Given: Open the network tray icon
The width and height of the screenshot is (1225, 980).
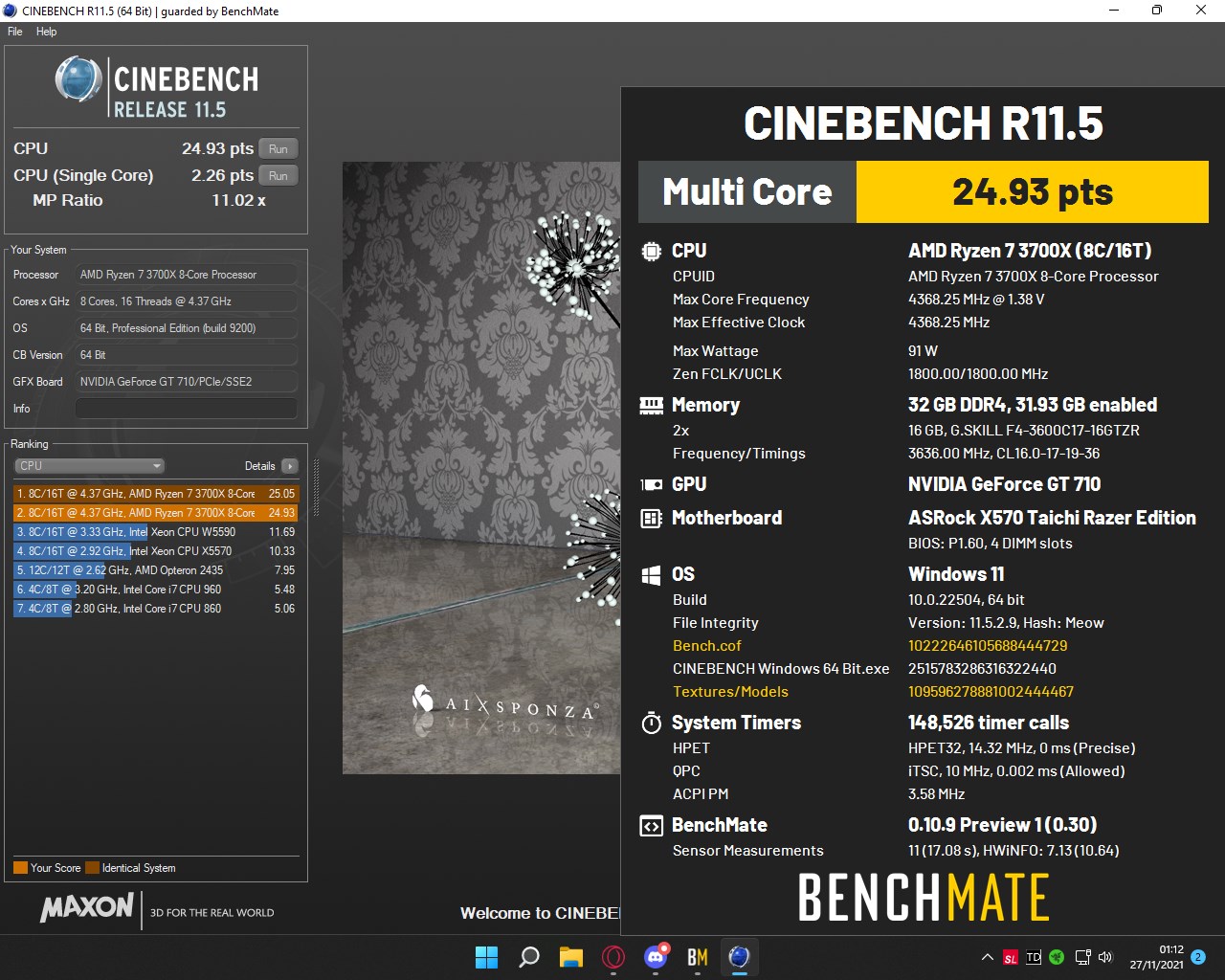Looking at the screenshot, I should click(x=1082, y=957).
